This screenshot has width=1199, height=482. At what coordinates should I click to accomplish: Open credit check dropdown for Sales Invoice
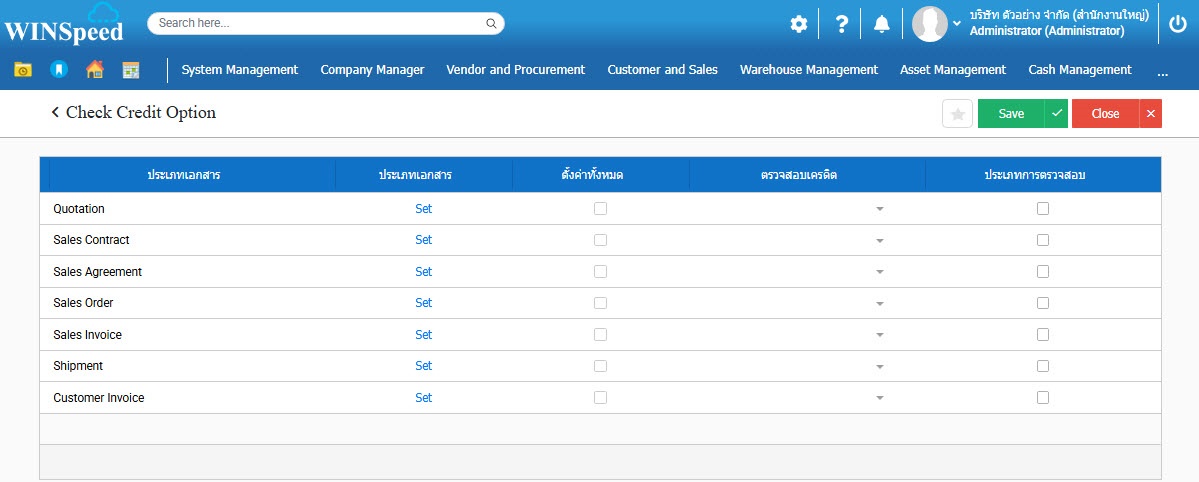click(x=879, y=335)
